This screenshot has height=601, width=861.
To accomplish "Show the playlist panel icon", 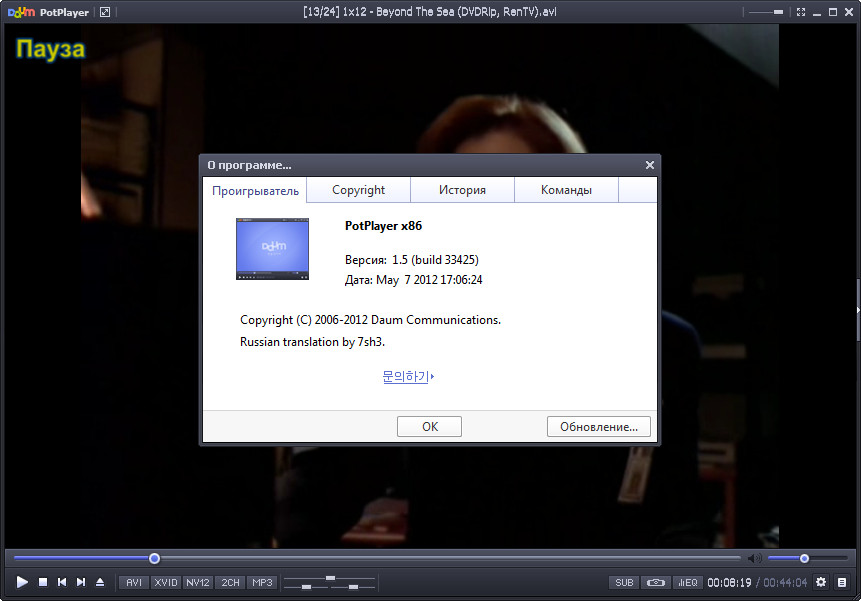I will point(843,582).
